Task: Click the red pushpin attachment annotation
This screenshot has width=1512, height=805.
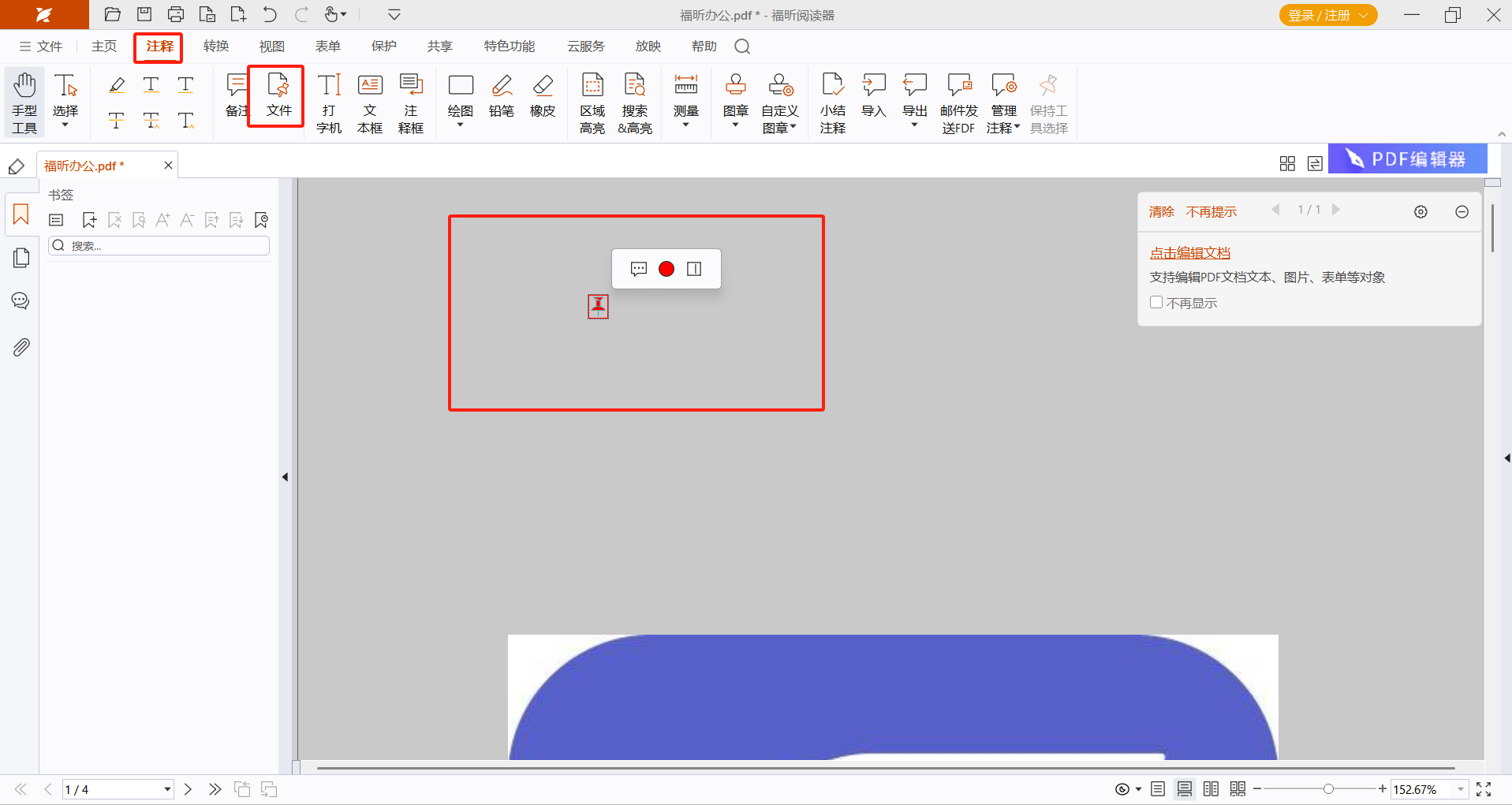Action: pyautogui.click(x=598, y=306)
